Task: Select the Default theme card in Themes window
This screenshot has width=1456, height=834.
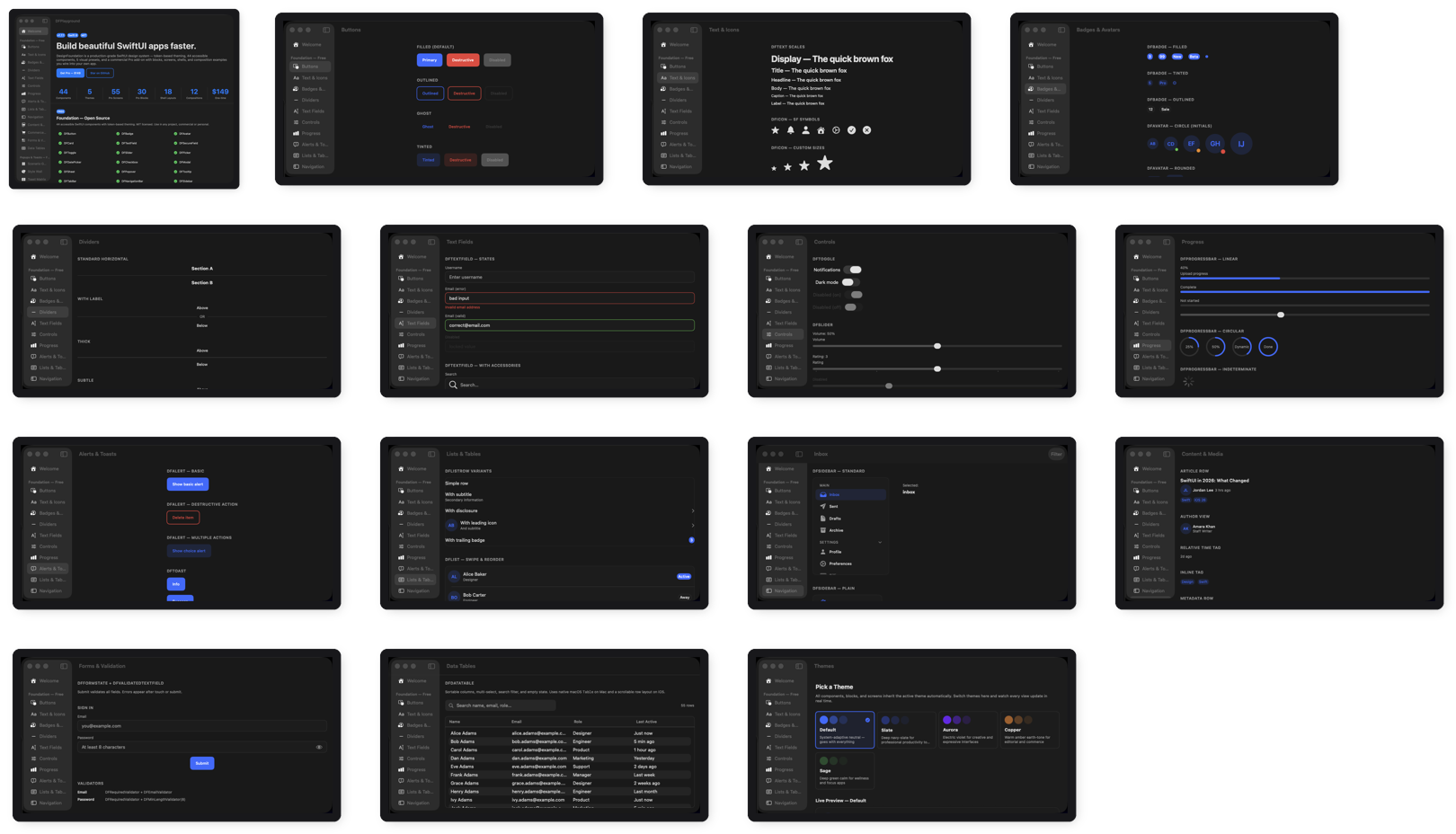Action: (x=845, y=730)
